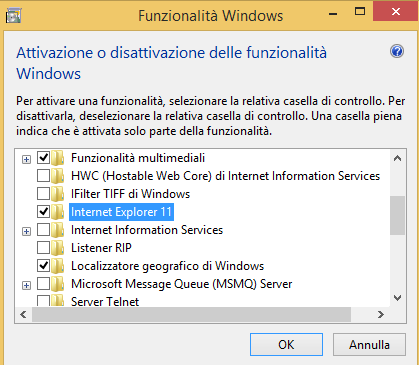419x365 pixels.
Task: Click the Annulla button
Action: click(369, 344)
